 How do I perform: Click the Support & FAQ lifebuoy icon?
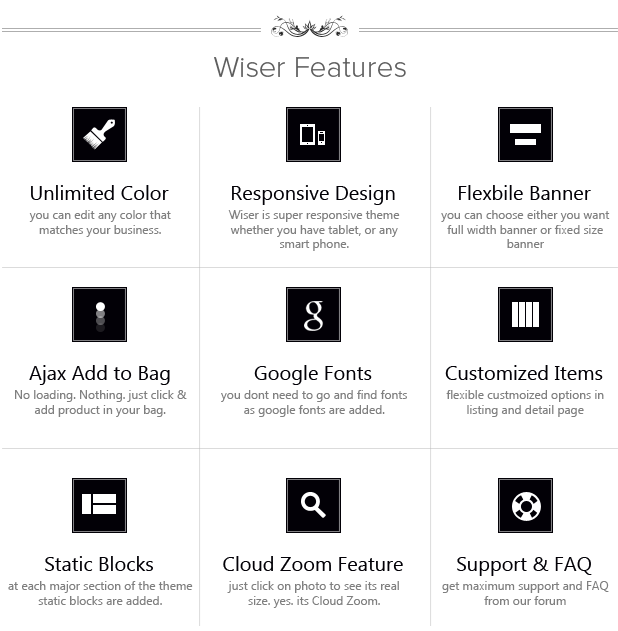click(525, 505)
